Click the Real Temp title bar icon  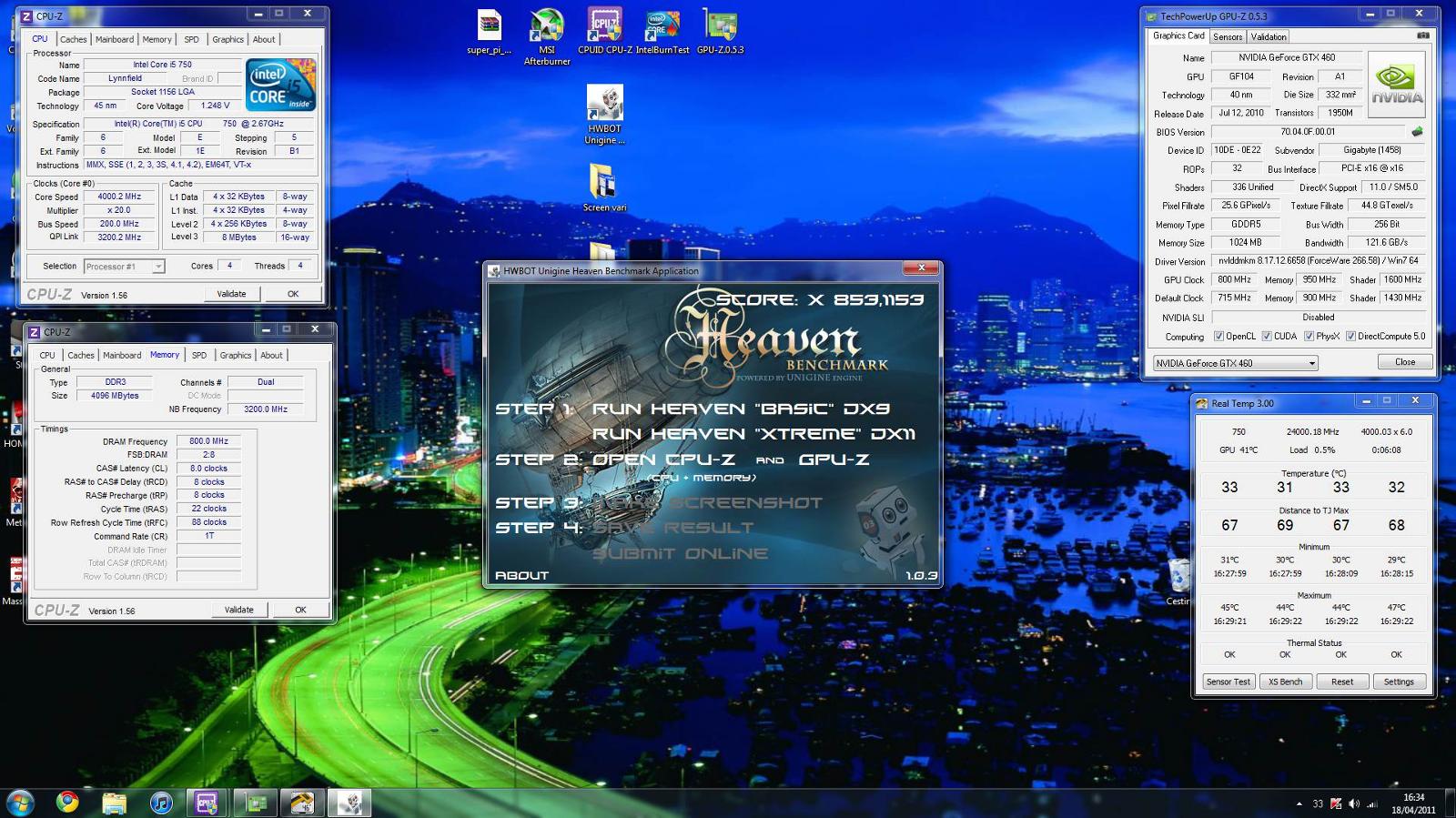tap(1202, 403)
